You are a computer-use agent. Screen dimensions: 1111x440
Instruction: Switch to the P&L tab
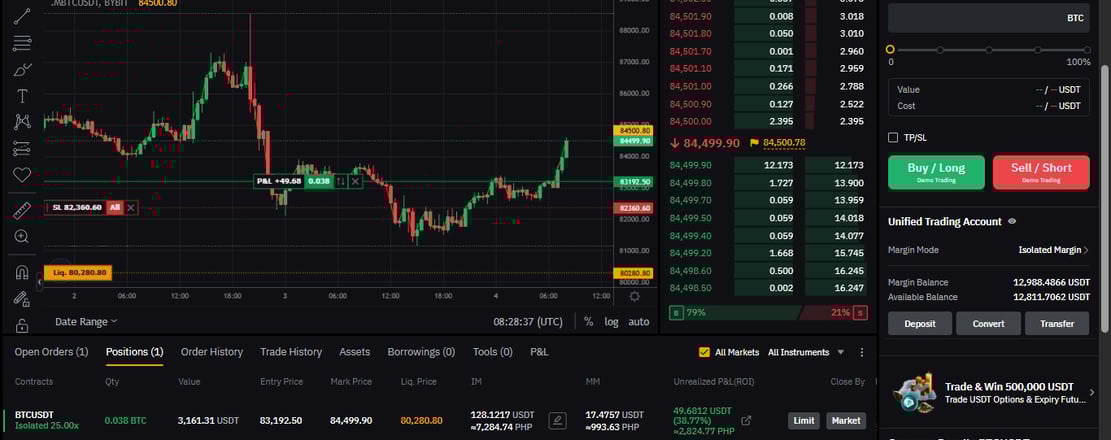point(539,352)
